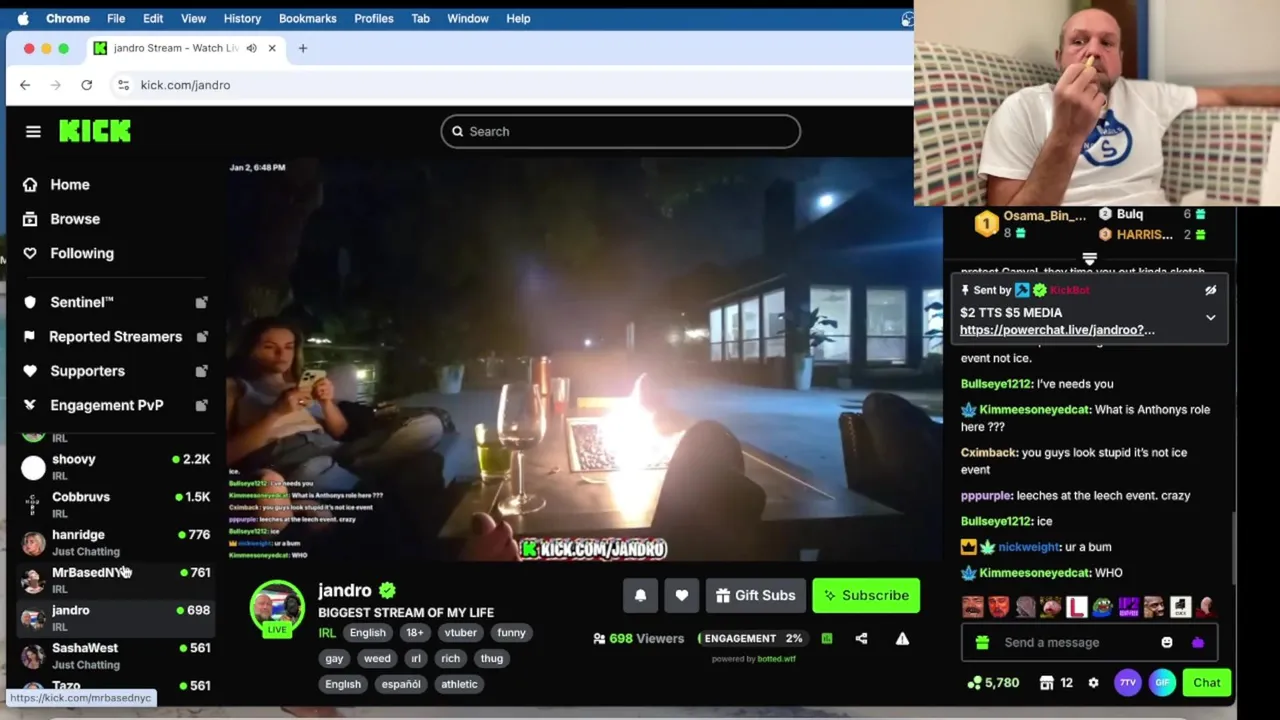Open SashaWest channel in sidebar
This screenshot has width=1280, height=720.
point(115,655)
